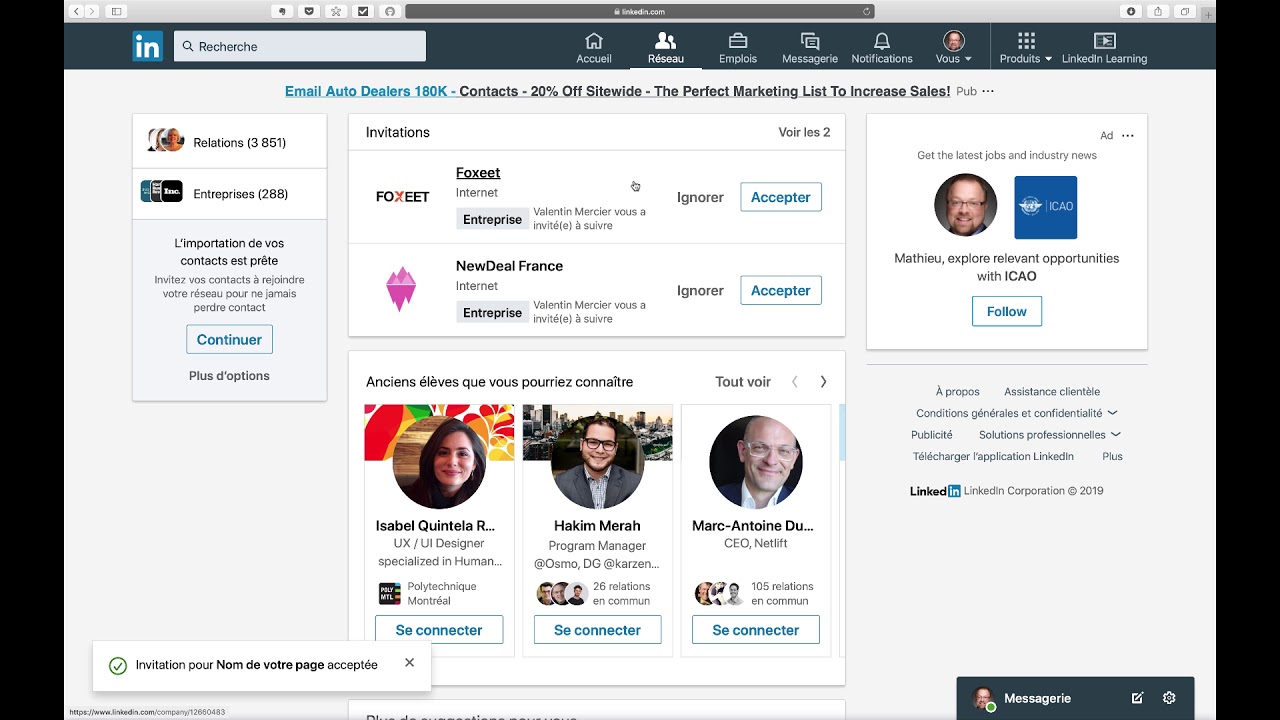Open LinkedIn Learning
Viewport: 1280px width, 720px height.
(1104, 47)
